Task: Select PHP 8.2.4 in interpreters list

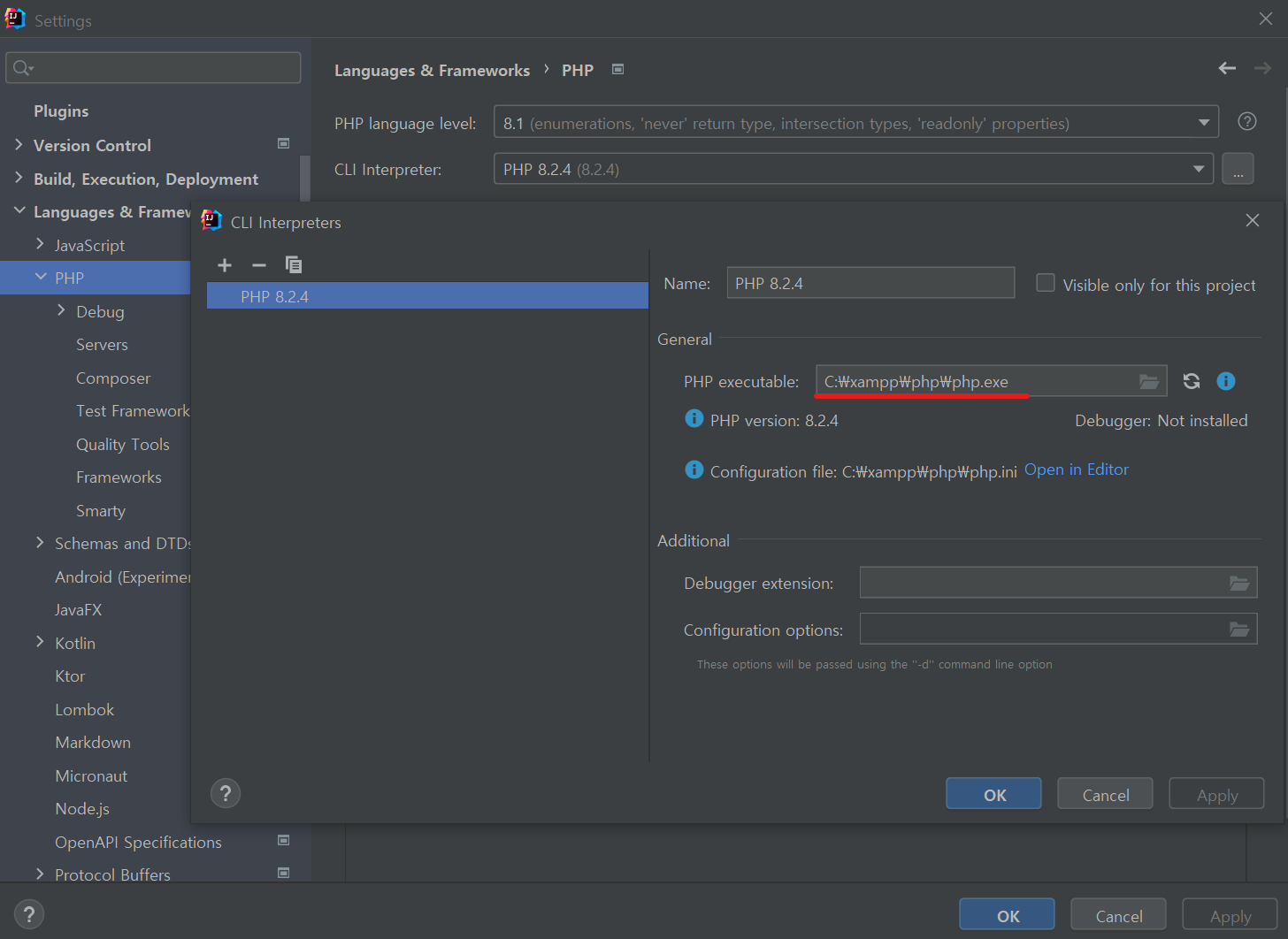Action: click(427, 296)
